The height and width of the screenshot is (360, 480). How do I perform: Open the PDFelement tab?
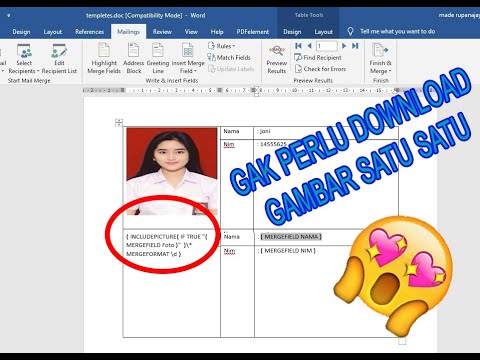(253, 32)
